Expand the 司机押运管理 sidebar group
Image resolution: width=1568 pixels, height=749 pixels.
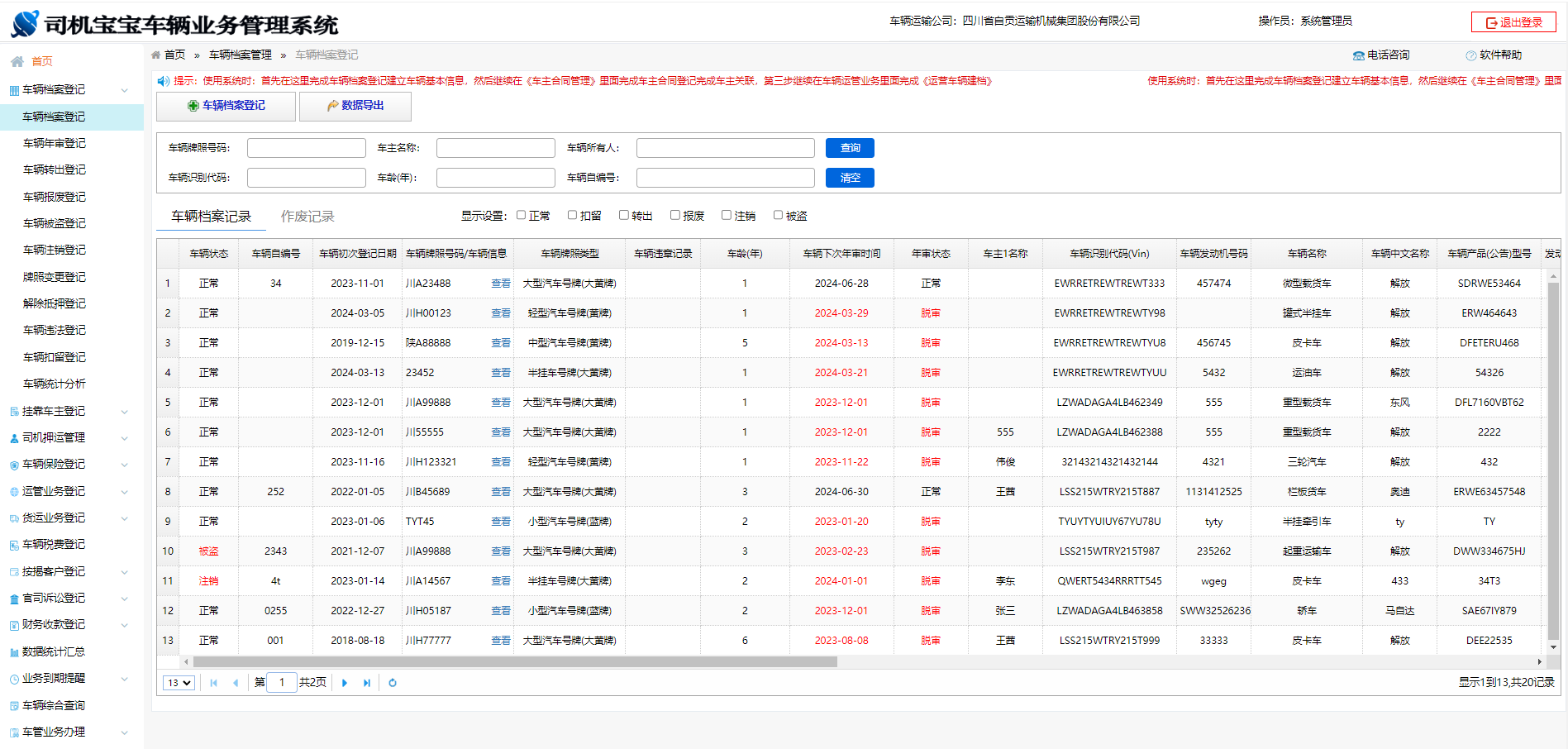125,438
